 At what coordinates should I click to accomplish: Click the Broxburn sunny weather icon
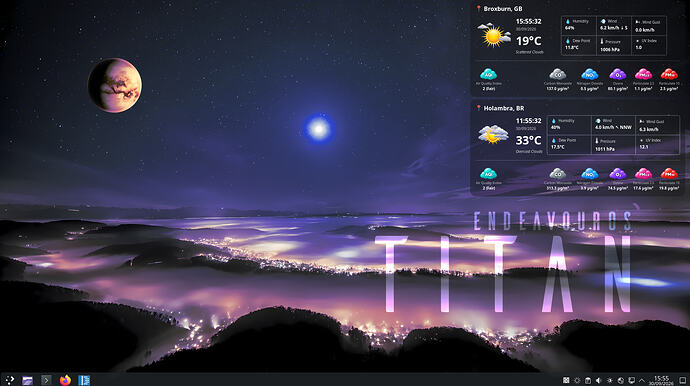pos(493,35)
